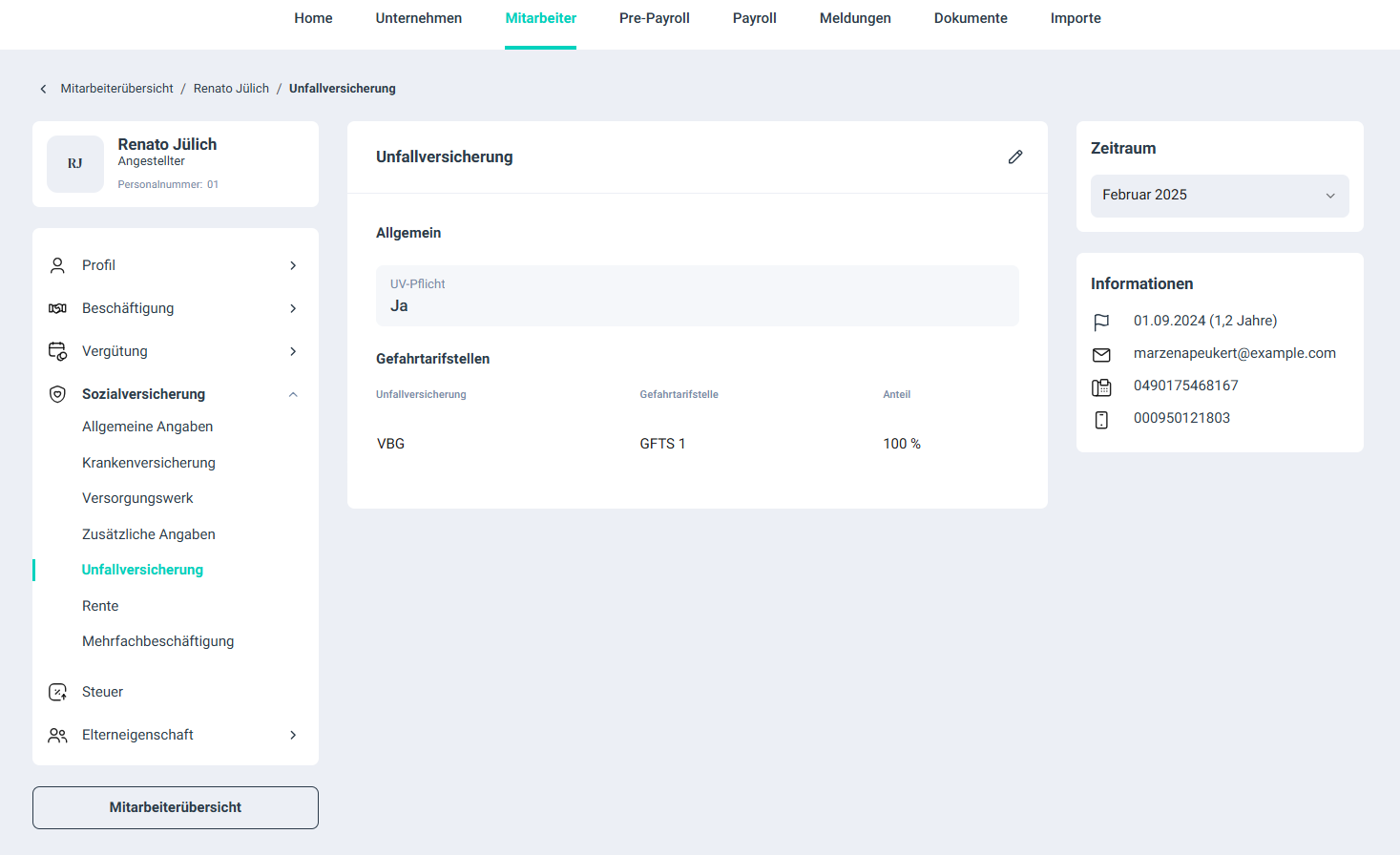Click the Mitarbeiterübersicht button

coord(176,807)
